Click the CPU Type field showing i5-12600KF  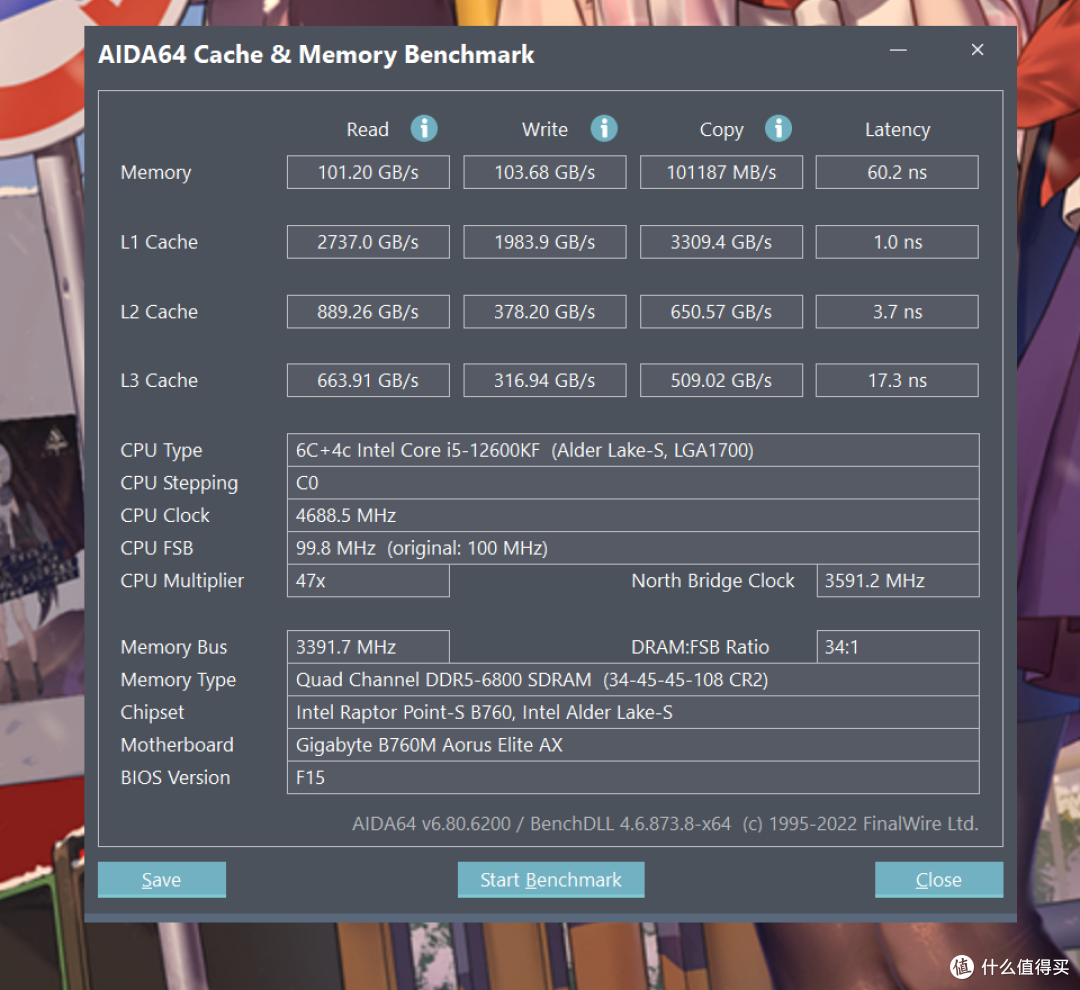coord(633,450)
